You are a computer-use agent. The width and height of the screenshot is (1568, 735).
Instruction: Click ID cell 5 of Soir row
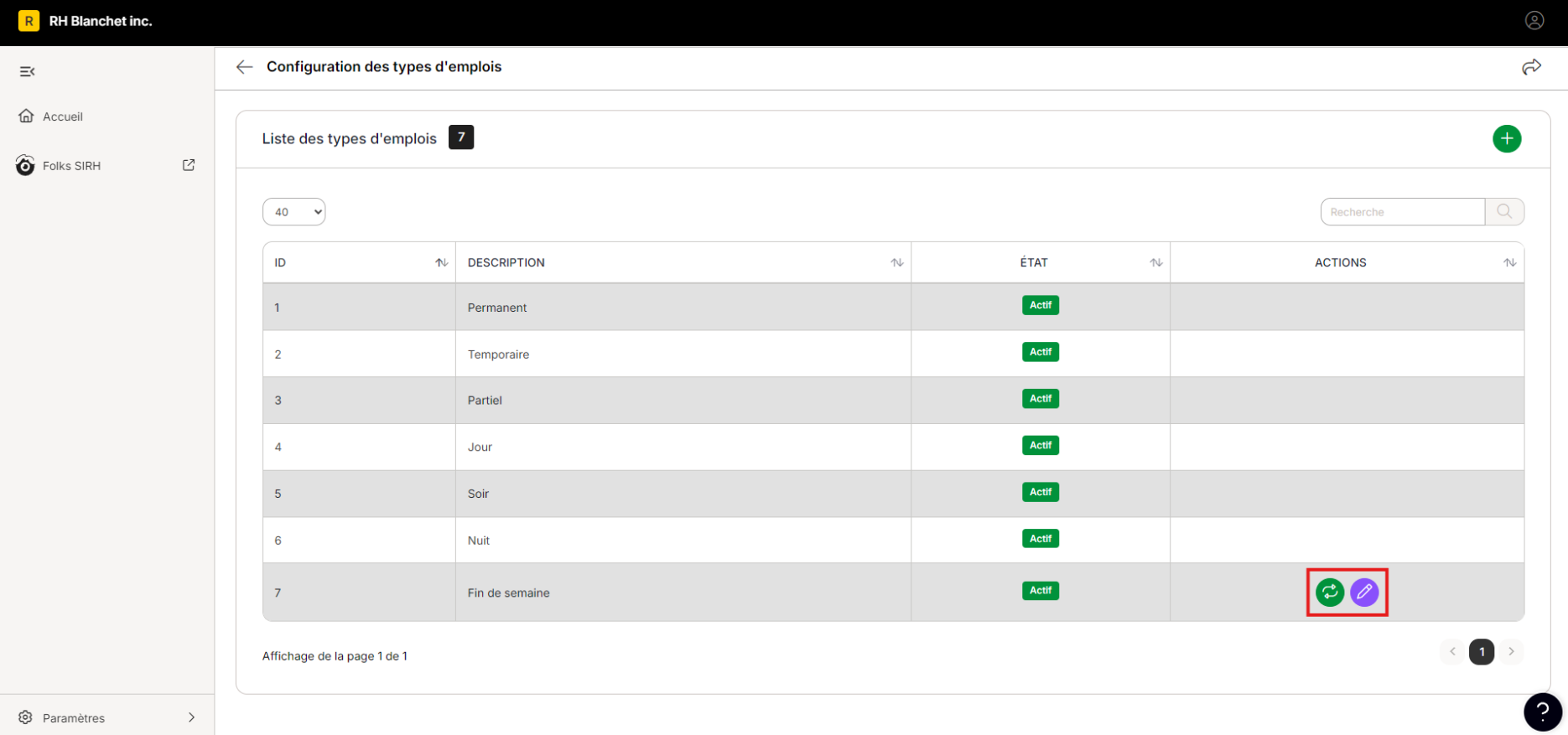(359, 494)
